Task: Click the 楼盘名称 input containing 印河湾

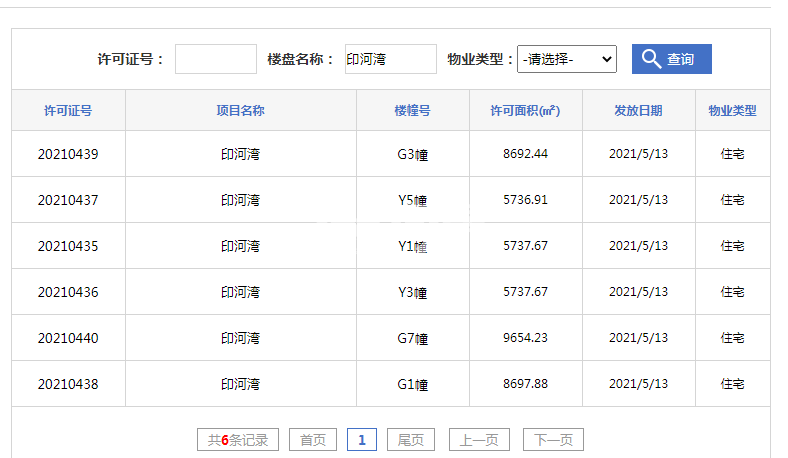Action: pos(390,59)
